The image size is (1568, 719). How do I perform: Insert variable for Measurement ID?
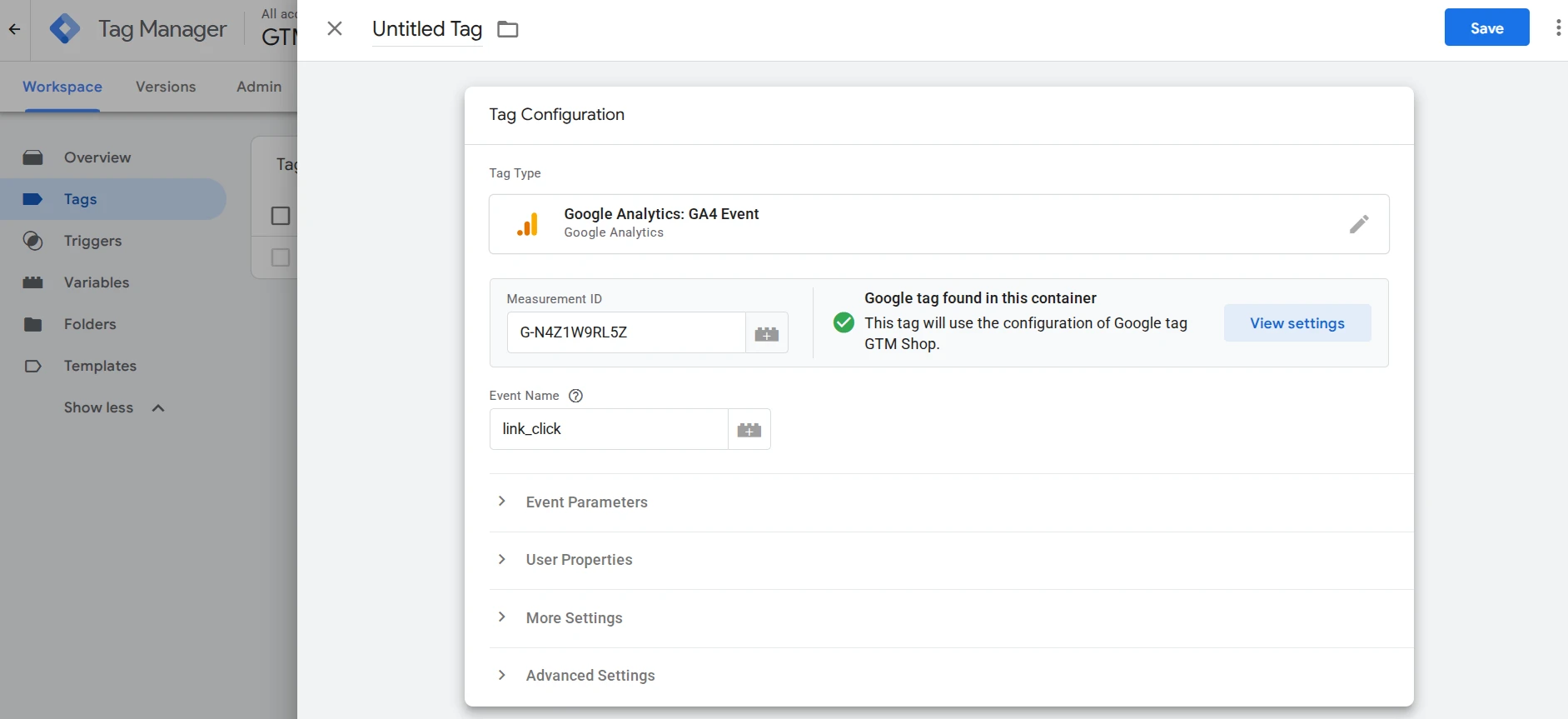coord(767,333)
